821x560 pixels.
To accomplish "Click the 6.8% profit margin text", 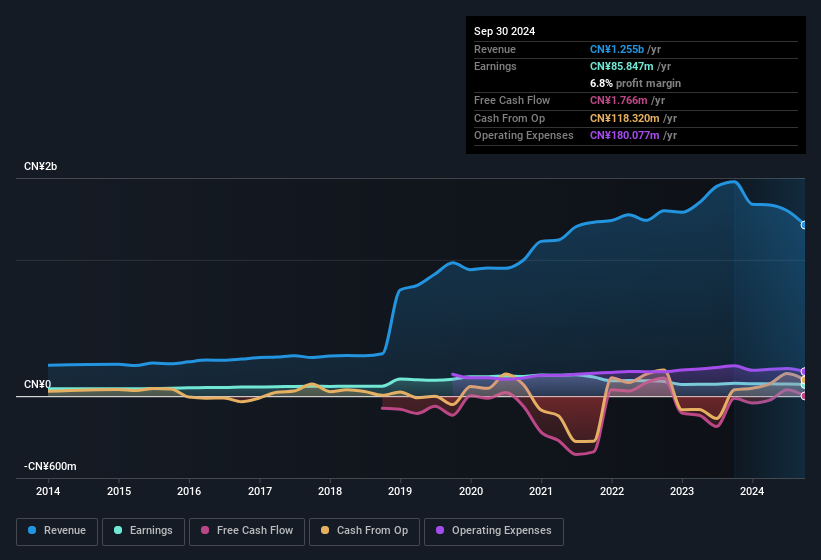I will [635, 83].
